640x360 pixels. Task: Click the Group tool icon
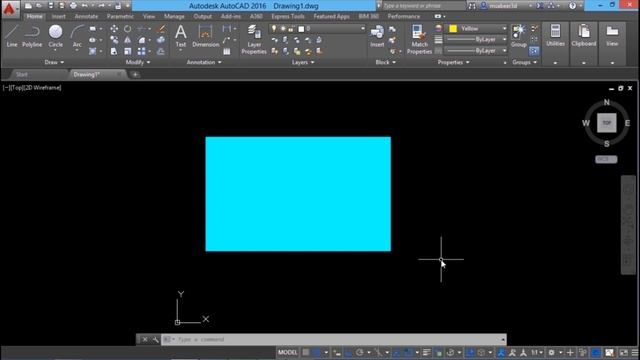point(519,36)
